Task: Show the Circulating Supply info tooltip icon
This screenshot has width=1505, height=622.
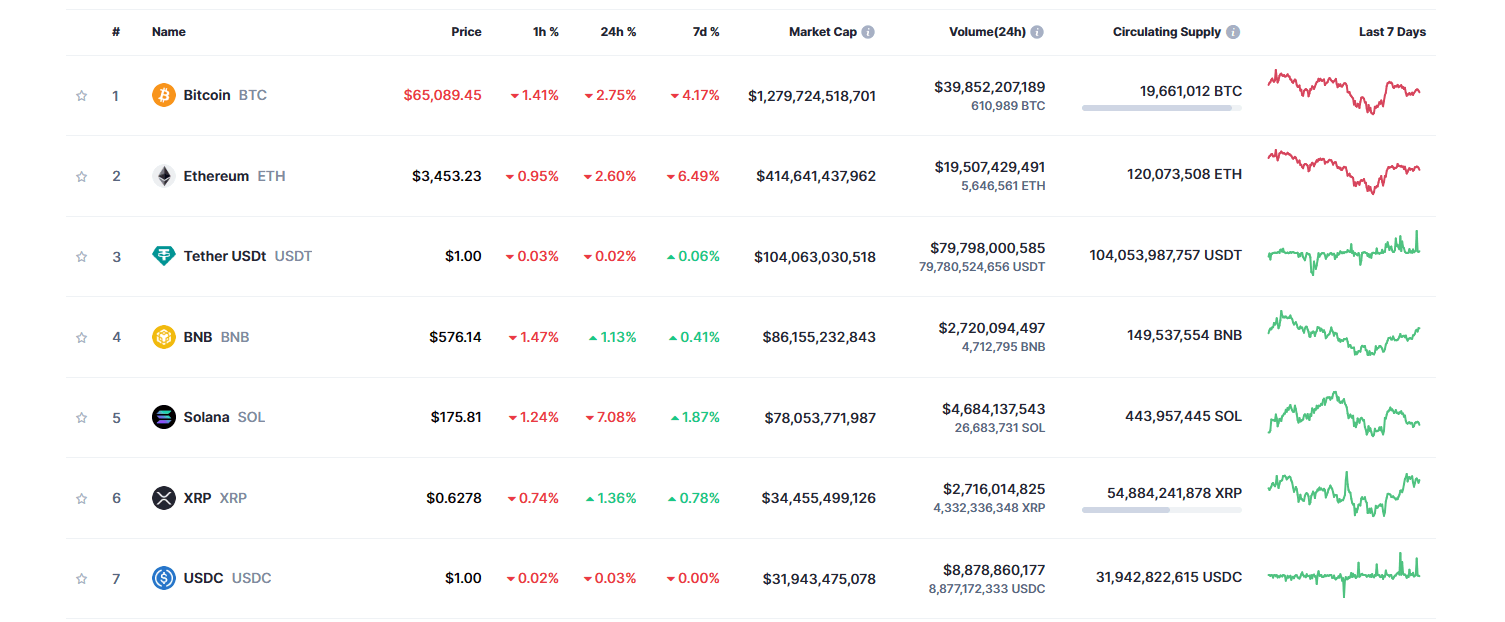Action: tap(1233, 32)
